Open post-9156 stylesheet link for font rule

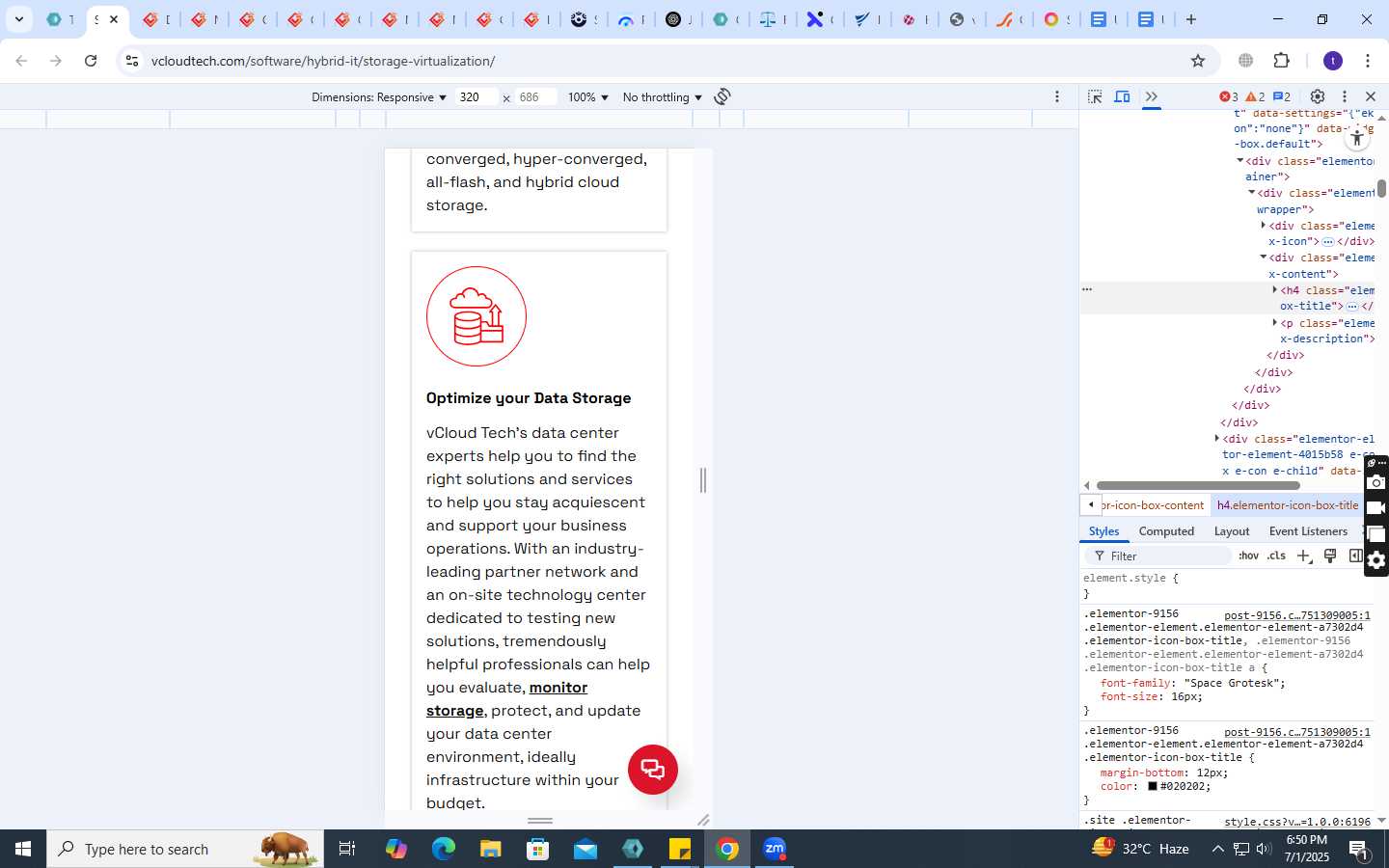click(1297, 615)
